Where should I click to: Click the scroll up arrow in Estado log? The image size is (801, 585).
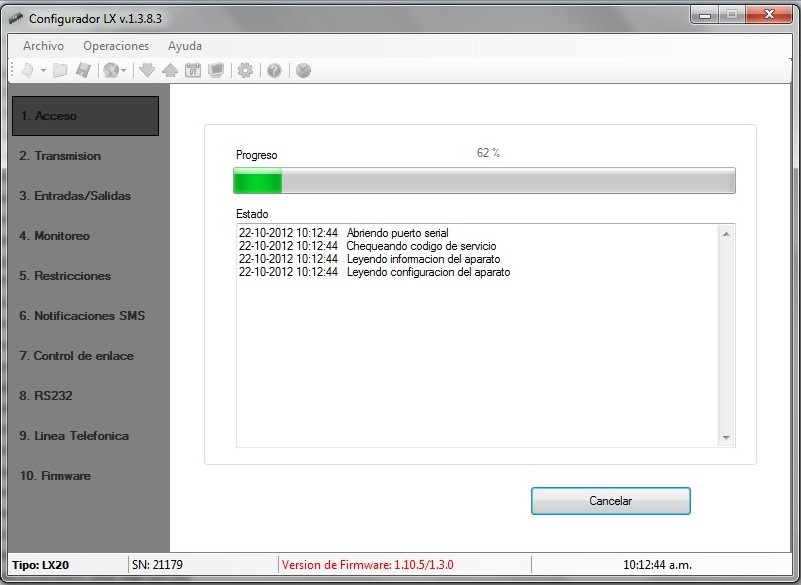tap(726, 233)
